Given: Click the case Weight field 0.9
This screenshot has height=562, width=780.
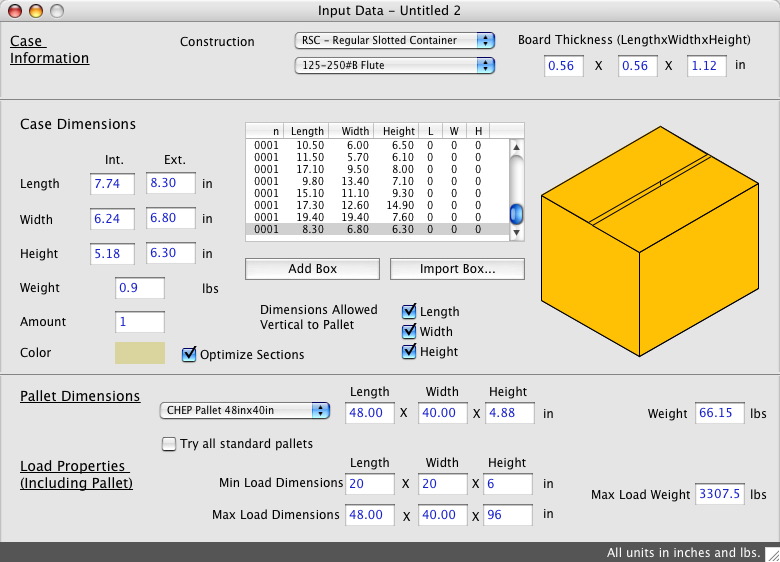Looking at the screenshot, I should (x=140, y=288).
